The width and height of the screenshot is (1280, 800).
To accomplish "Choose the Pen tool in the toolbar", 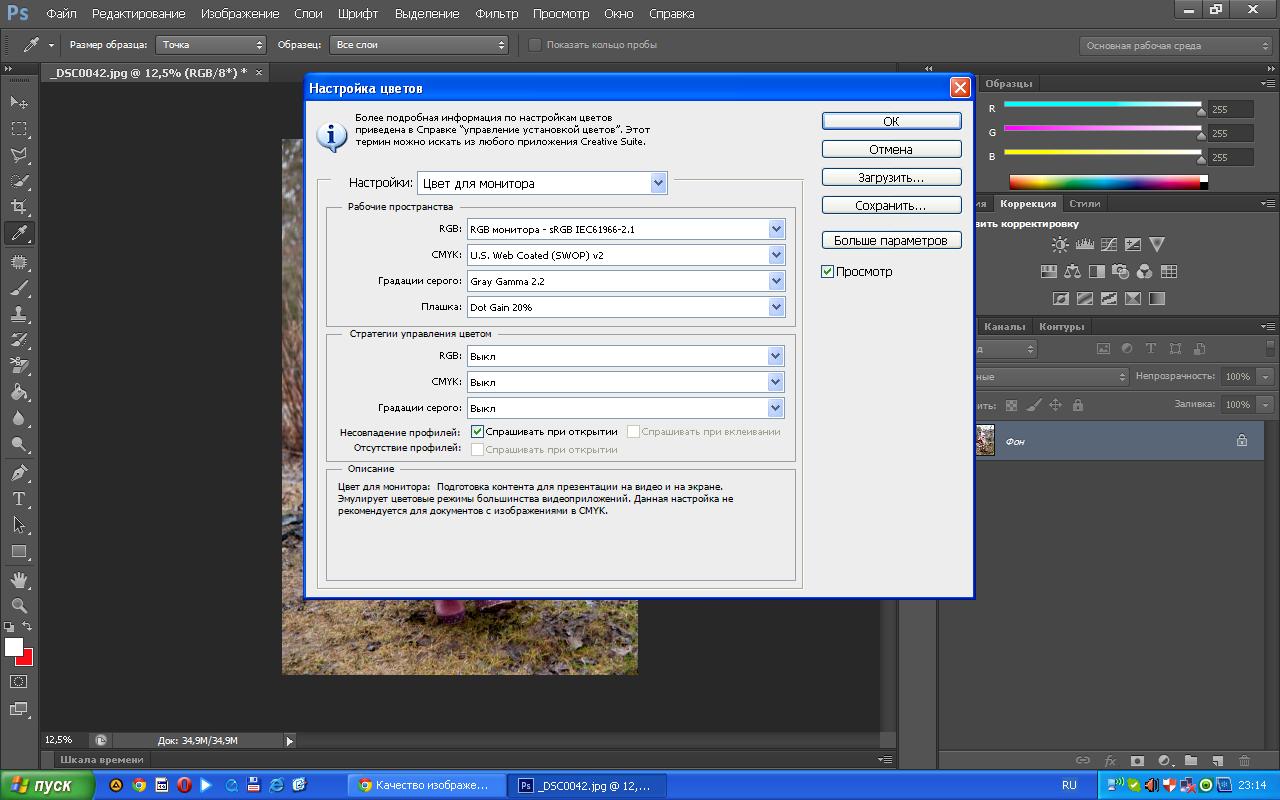I will (x=19, y=473).
